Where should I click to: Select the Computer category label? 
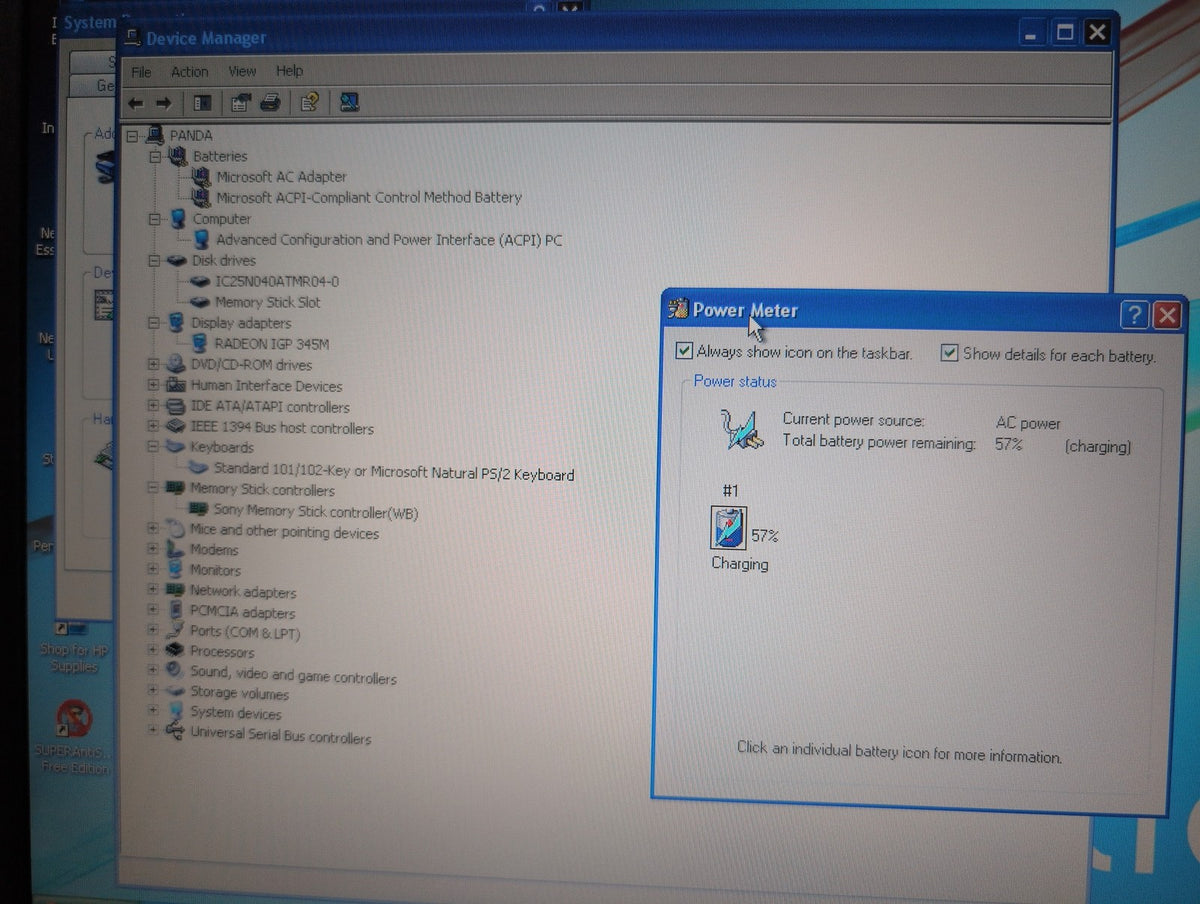pyautogui.click(x=221, y=219)
